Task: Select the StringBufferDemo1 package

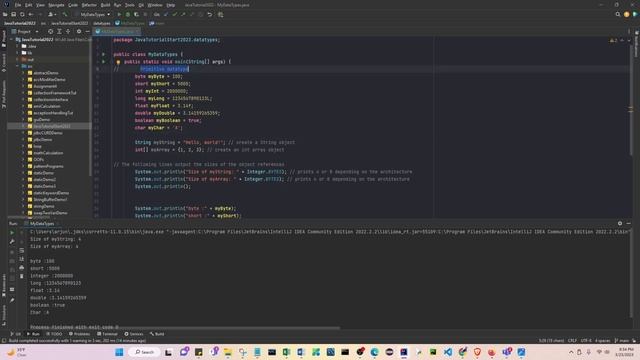Action: (50, 200)
